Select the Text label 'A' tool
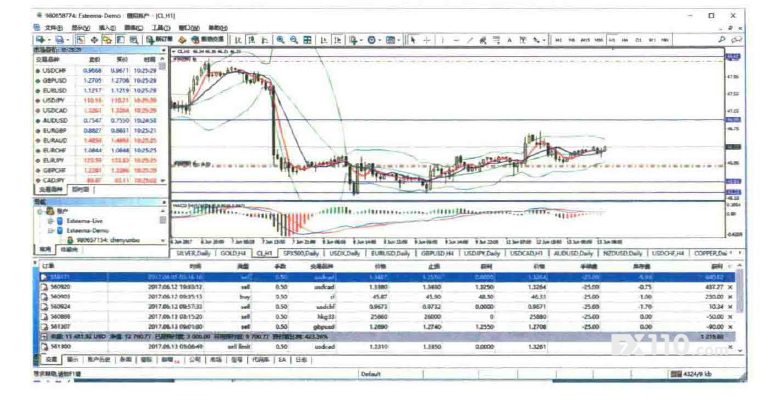 tap(509, 40)
